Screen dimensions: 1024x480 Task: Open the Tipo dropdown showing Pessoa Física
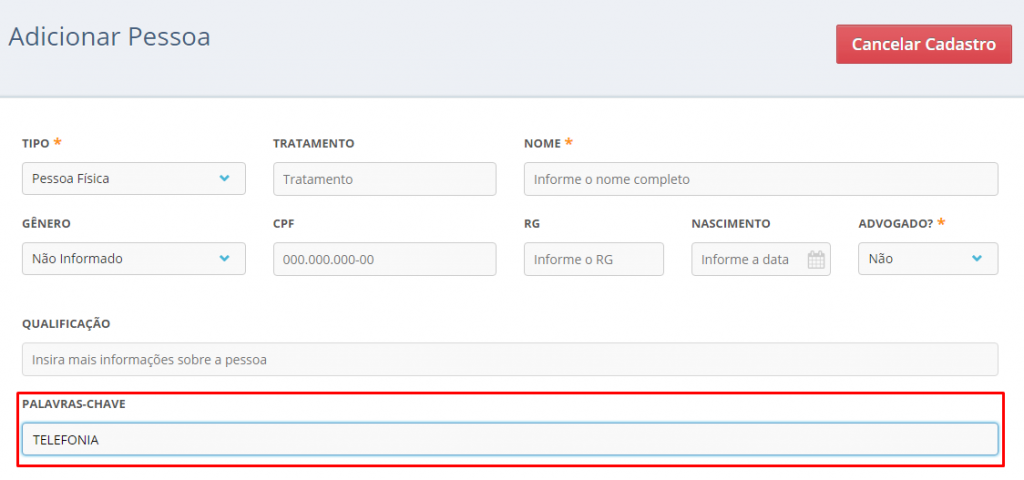[x=134, y=178]
